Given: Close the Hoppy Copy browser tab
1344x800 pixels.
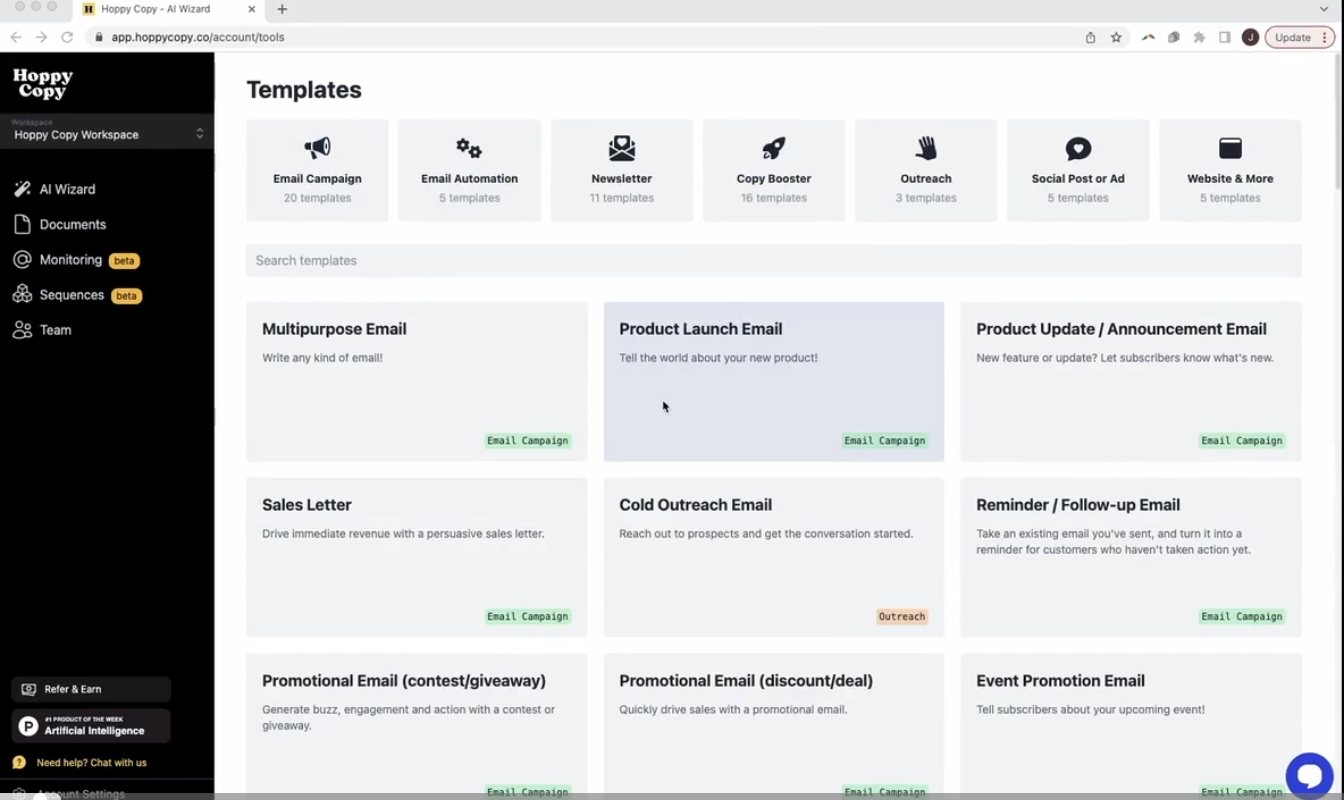Looking at the screenshot, I should coord(251,9).
